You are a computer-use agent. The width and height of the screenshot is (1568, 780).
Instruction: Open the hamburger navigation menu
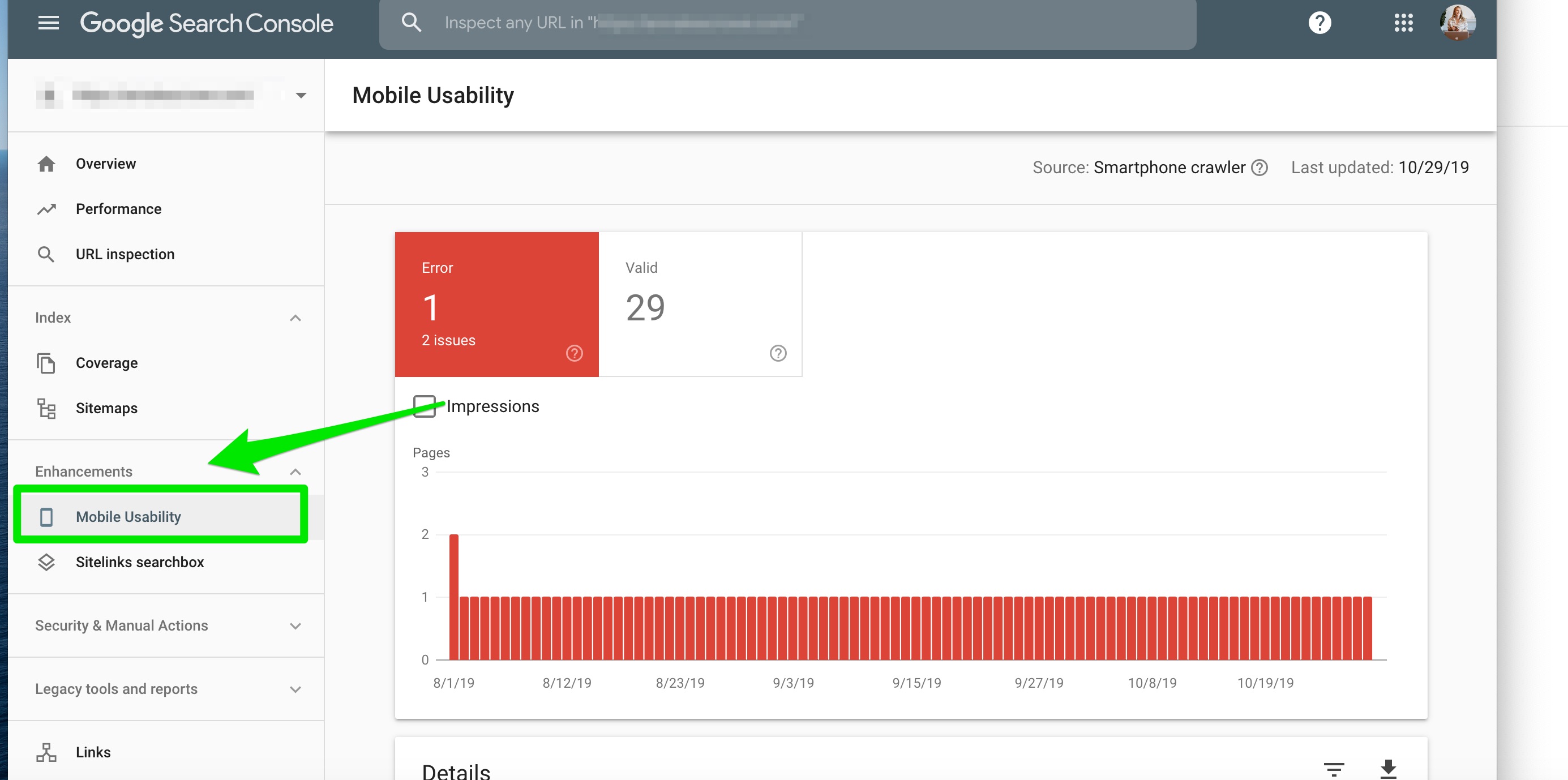point(49,23)
